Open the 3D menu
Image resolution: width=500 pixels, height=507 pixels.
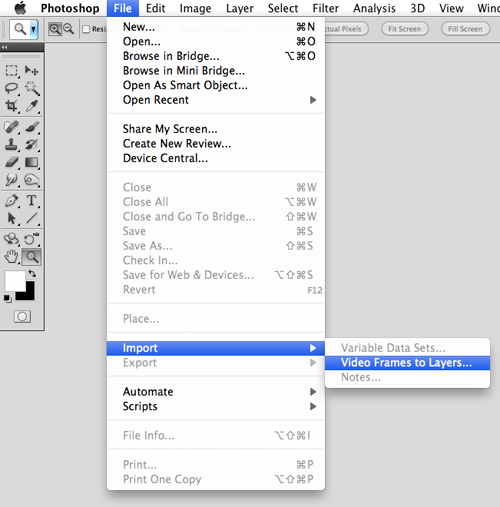coord(417,8)
